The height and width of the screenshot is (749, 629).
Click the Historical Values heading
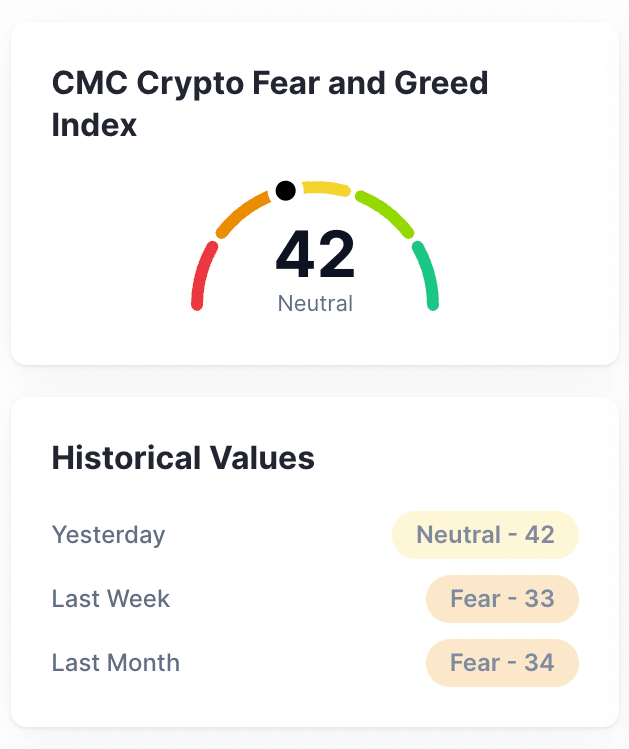tap(183, 458)
